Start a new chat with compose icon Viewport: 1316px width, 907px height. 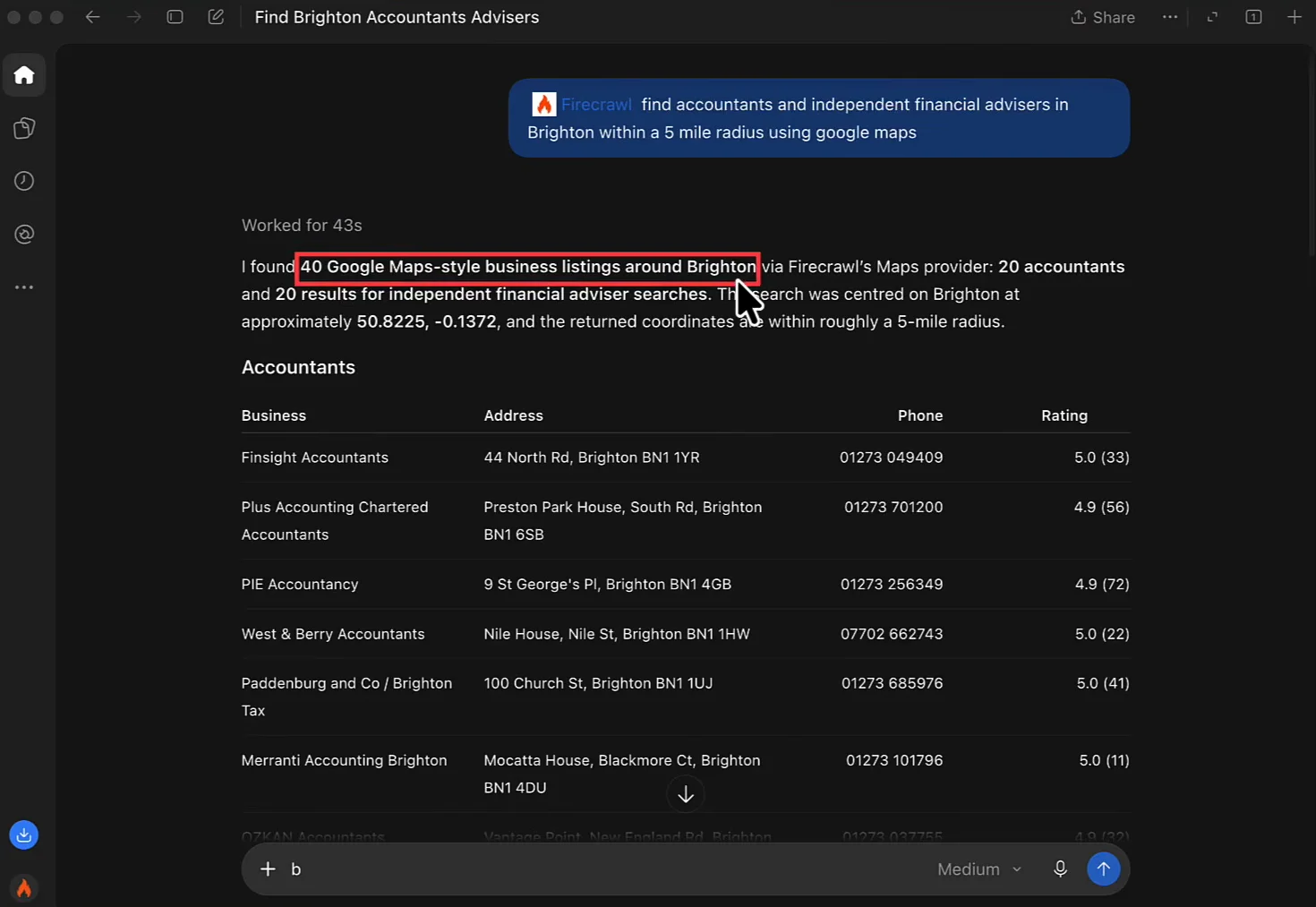[216, 17]
